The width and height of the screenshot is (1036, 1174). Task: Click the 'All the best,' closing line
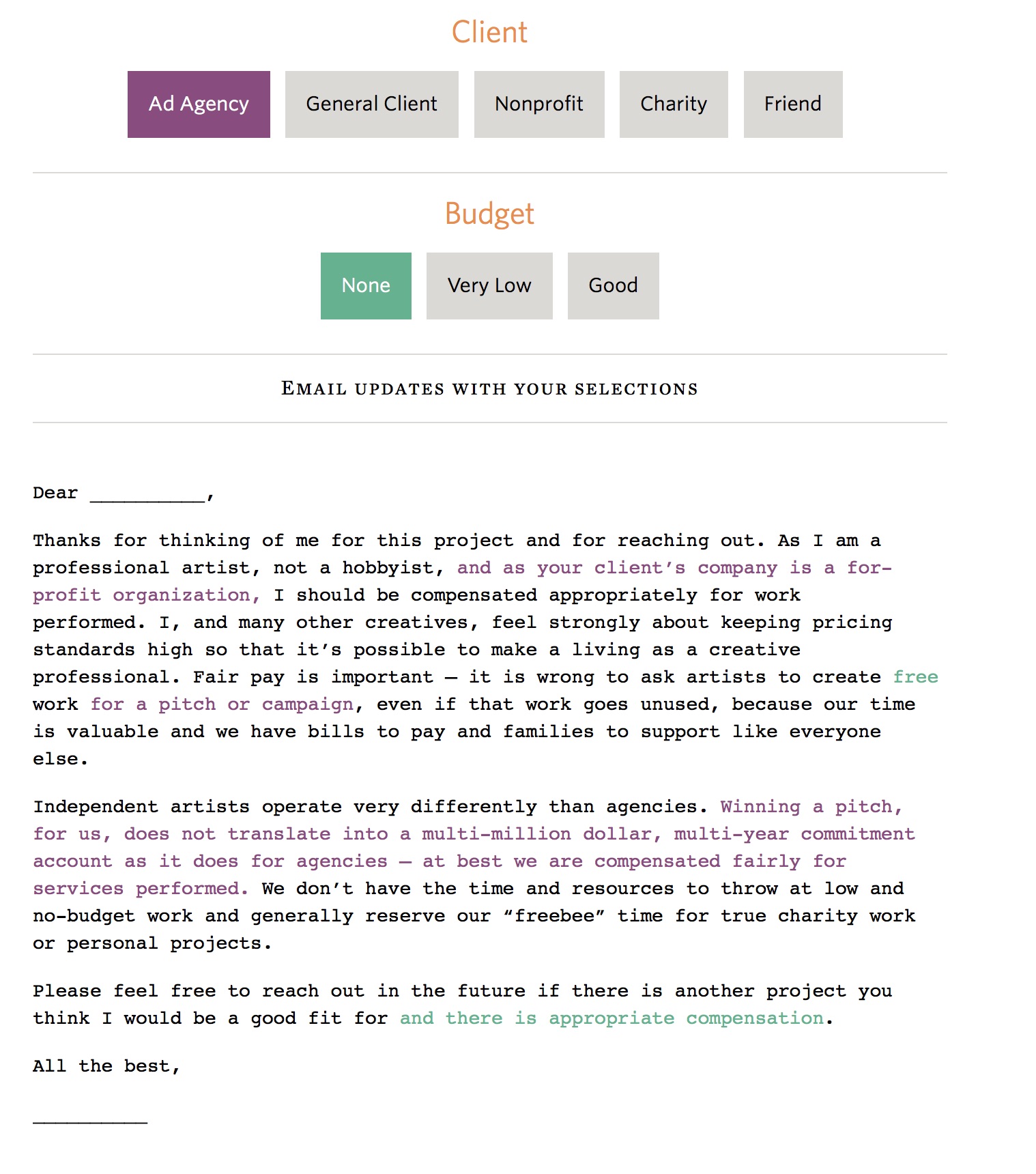click(106, 1066)
